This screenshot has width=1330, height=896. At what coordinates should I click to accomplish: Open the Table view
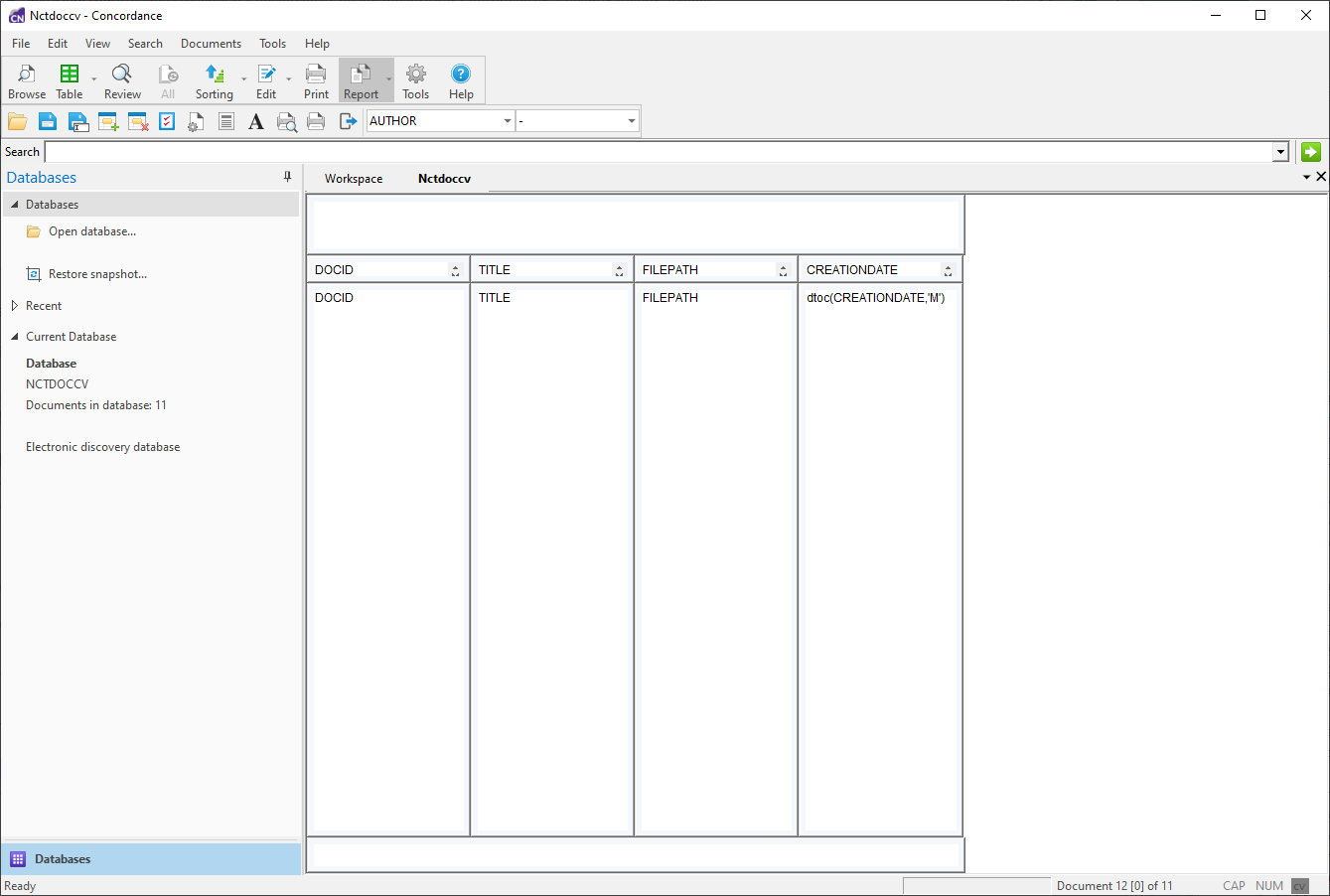click(x=70, y=81)
